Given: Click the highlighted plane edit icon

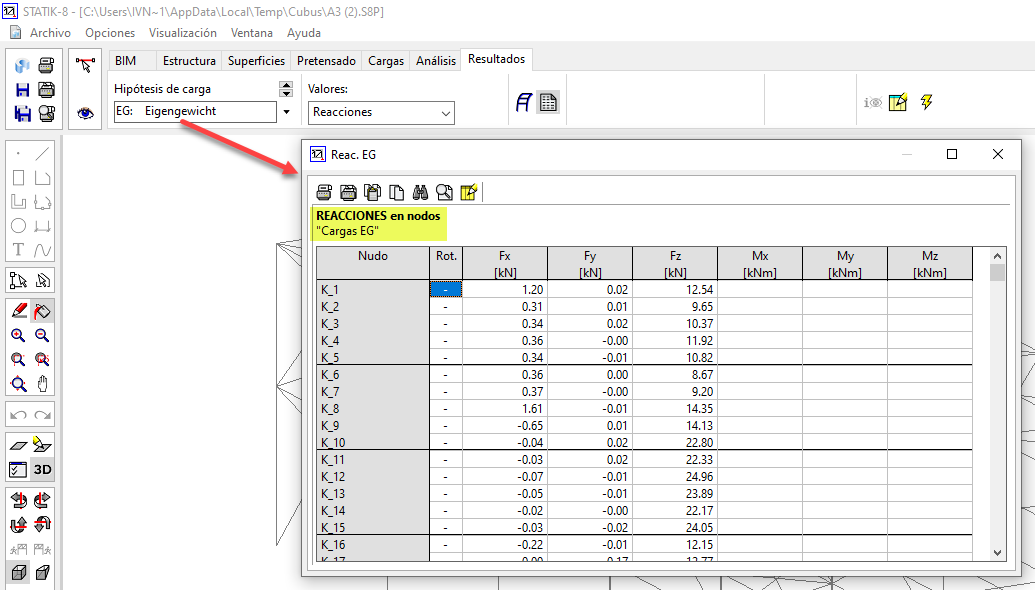Looking at the screenshot, I should tap(42, 444).
